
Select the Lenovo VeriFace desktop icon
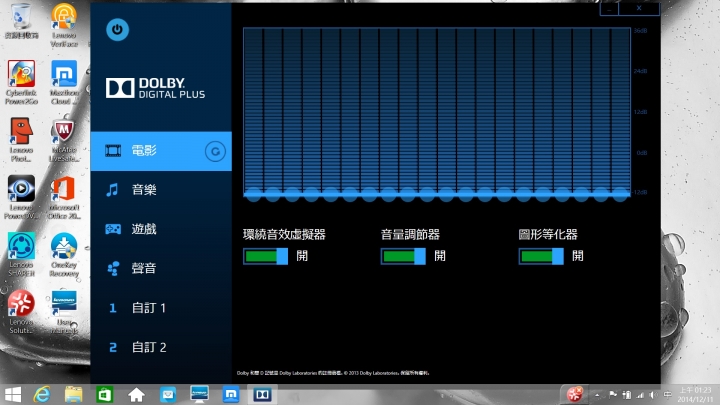pos(64,25)
